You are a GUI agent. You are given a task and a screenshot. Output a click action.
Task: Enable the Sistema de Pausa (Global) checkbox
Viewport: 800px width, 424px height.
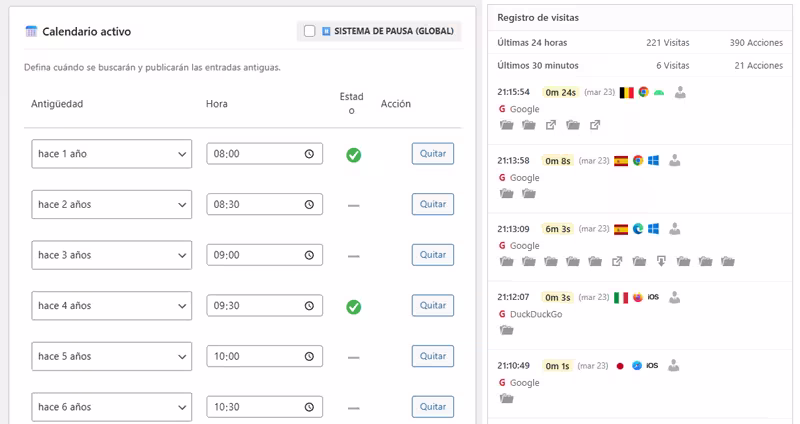tap(310, 31)
